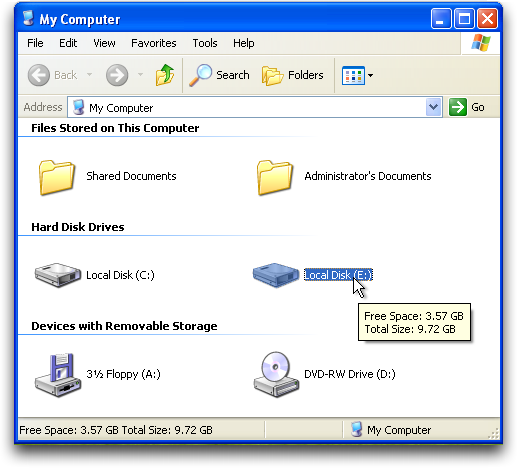Select the 3½ Floppy (A:) icon
Screen dimensions: 517x468
[58, 375]
